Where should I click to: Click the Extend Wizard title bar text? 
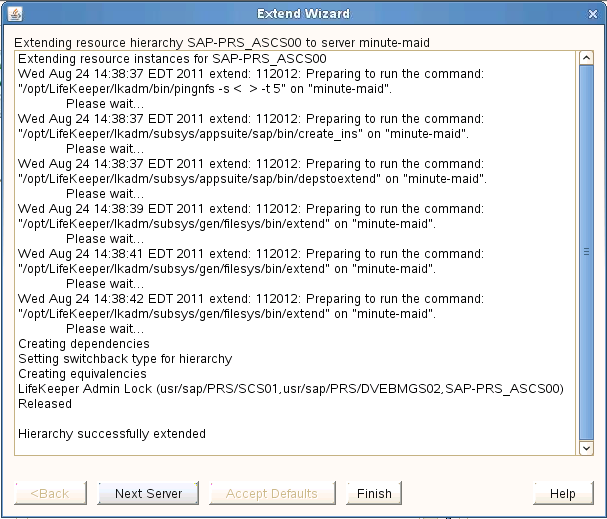[303, 14]
